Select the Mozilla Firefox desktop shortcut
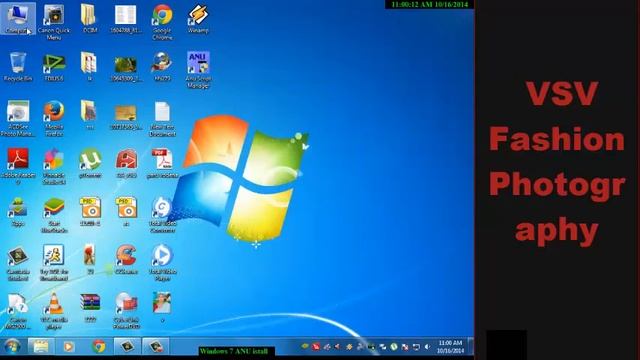Screen dimensions: 640x360 54,118
